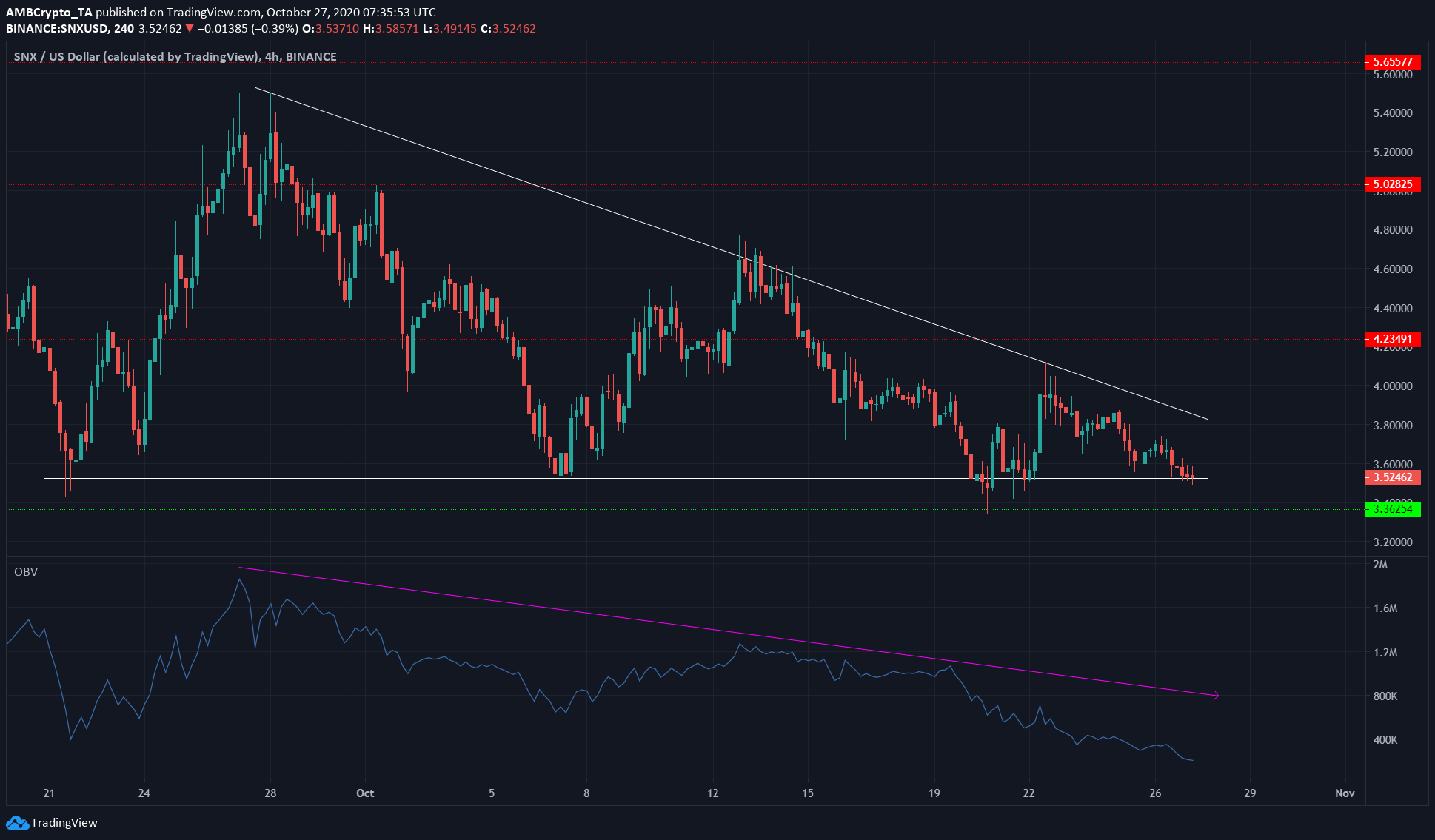Click the red 4.23491 price label
The width and height of the screenshot is (1435, 840).
click(1393, 339)
